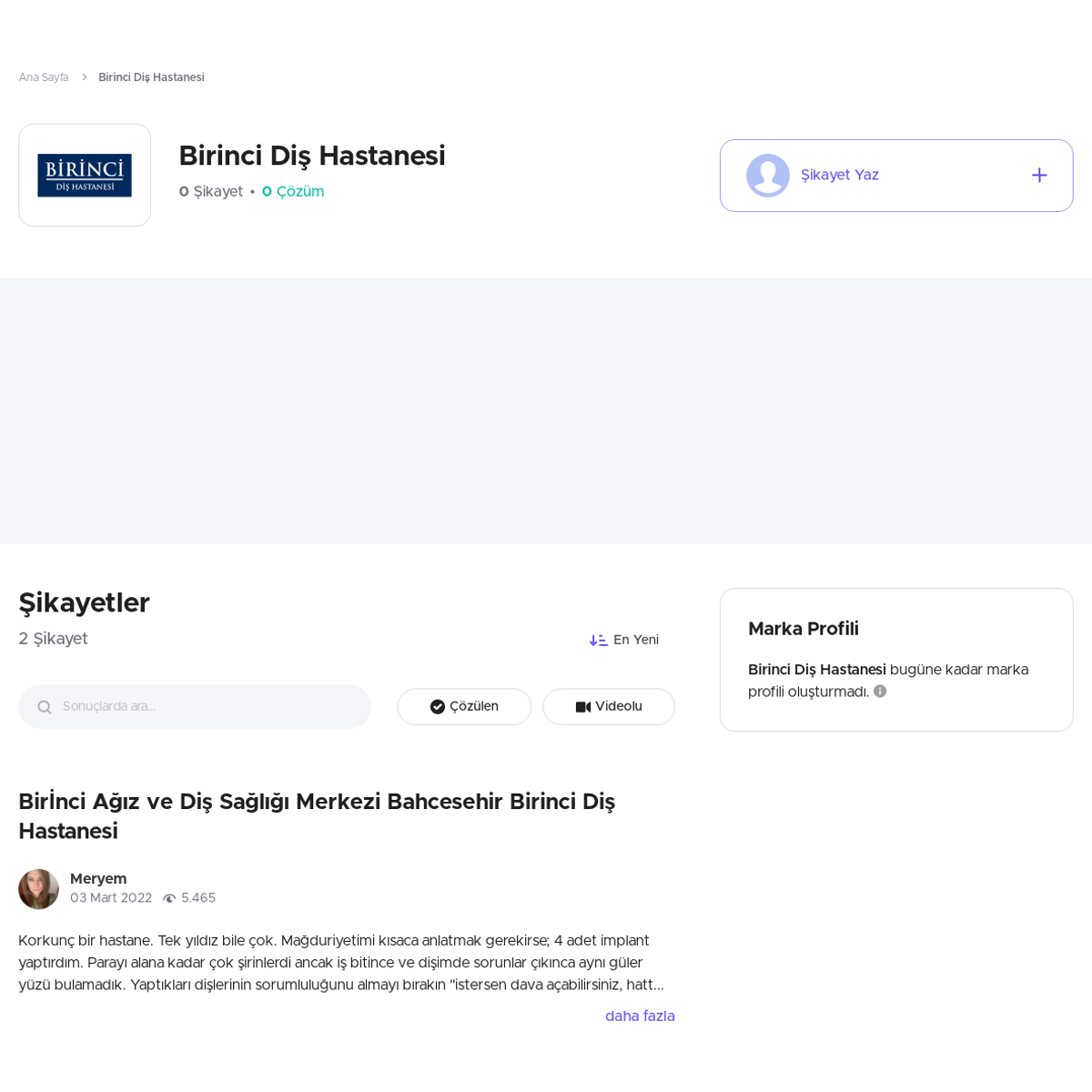Click the Birinci Diş Hastanesi logo image
This screenshot has width=1092, height=1092.
tap(85, 175)
